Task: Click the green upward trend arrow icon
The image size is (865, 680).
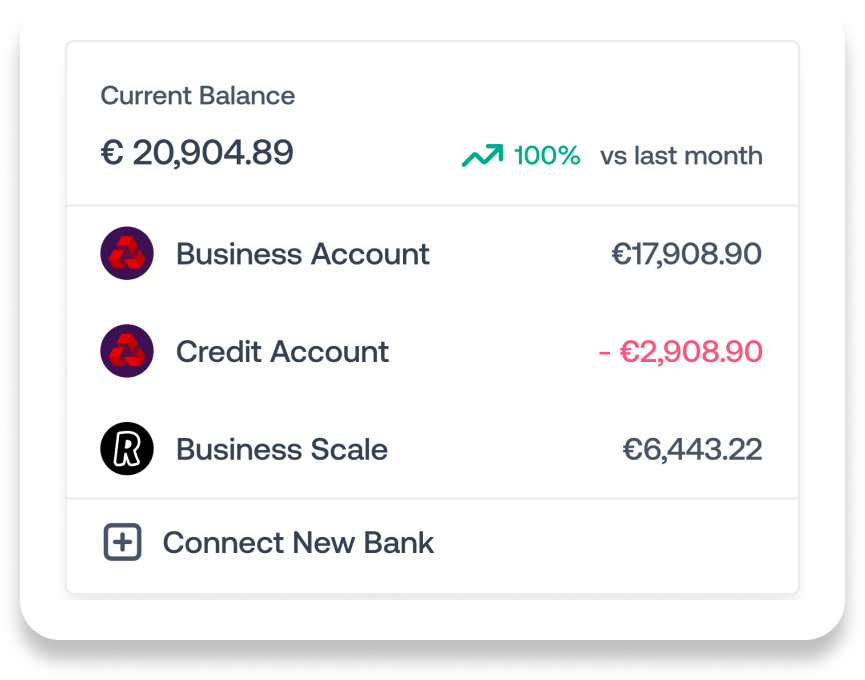Action: click(481, 156)
